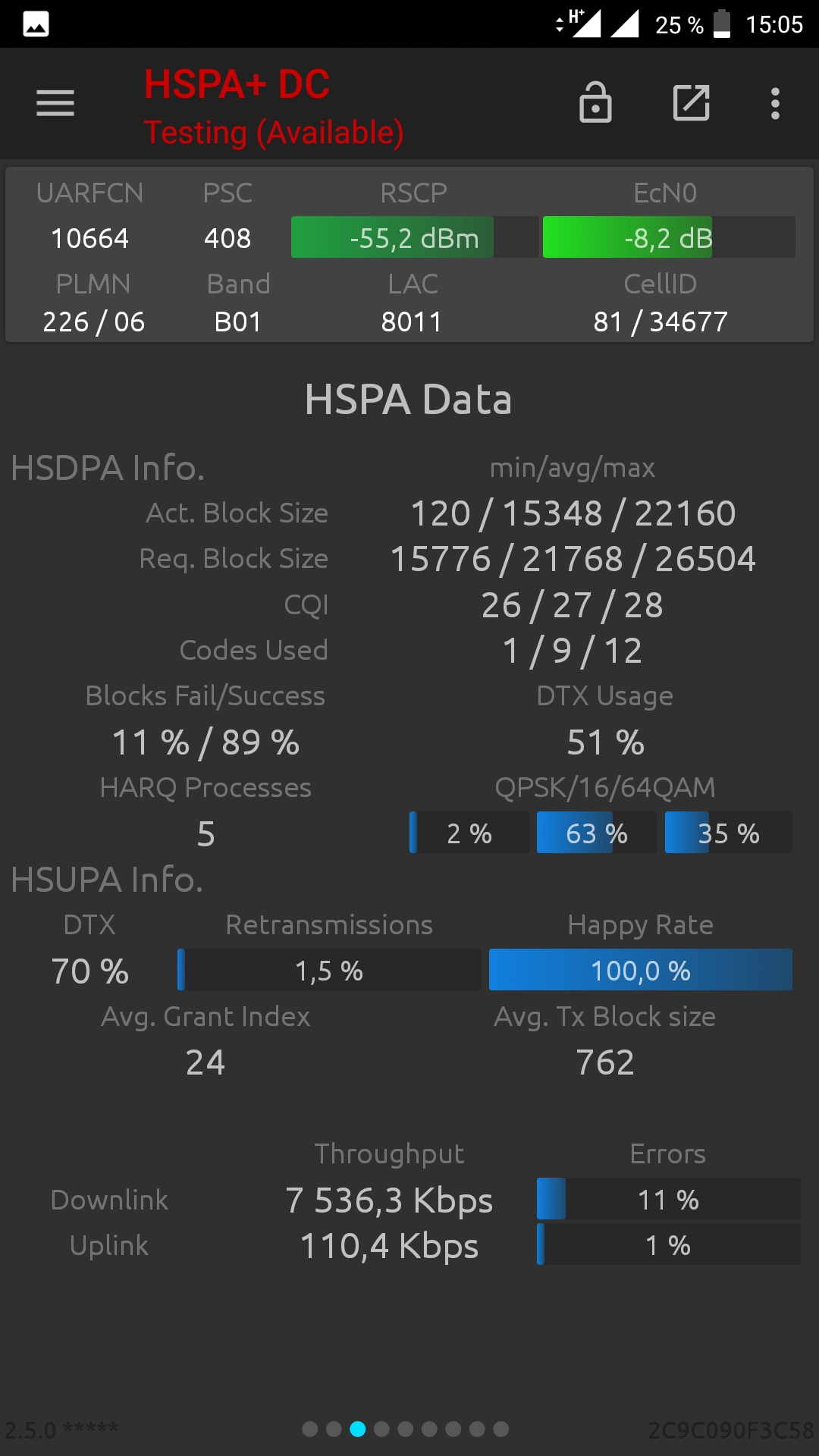Tap the export/share icon
The width and height of the screenshot is (819, 1456).
pos(692,103)
